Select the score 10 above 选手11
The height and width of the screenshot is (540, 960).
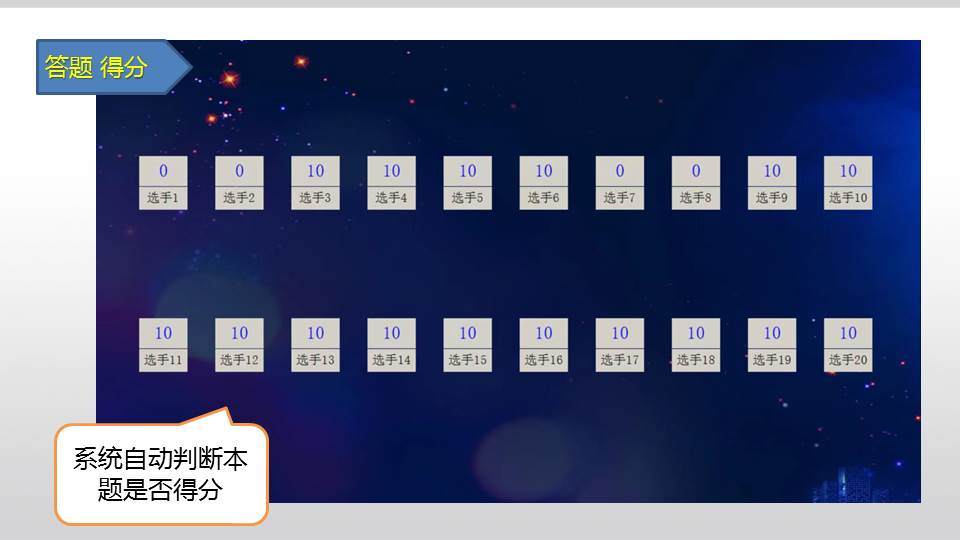tap(163, 333)
